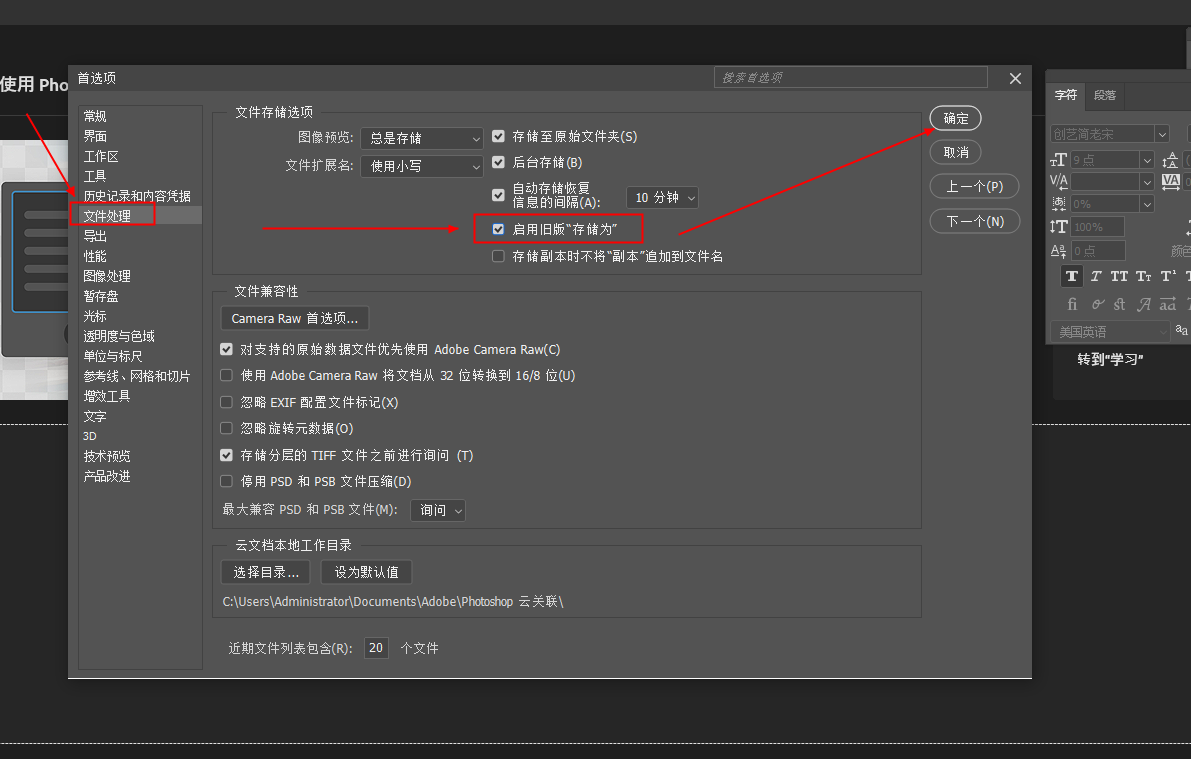Image resolution: width=1191 pixels, height=759 pixels.
Task: Disable 存储至原始文件夹 checkbox
Action: click(498, 137)
